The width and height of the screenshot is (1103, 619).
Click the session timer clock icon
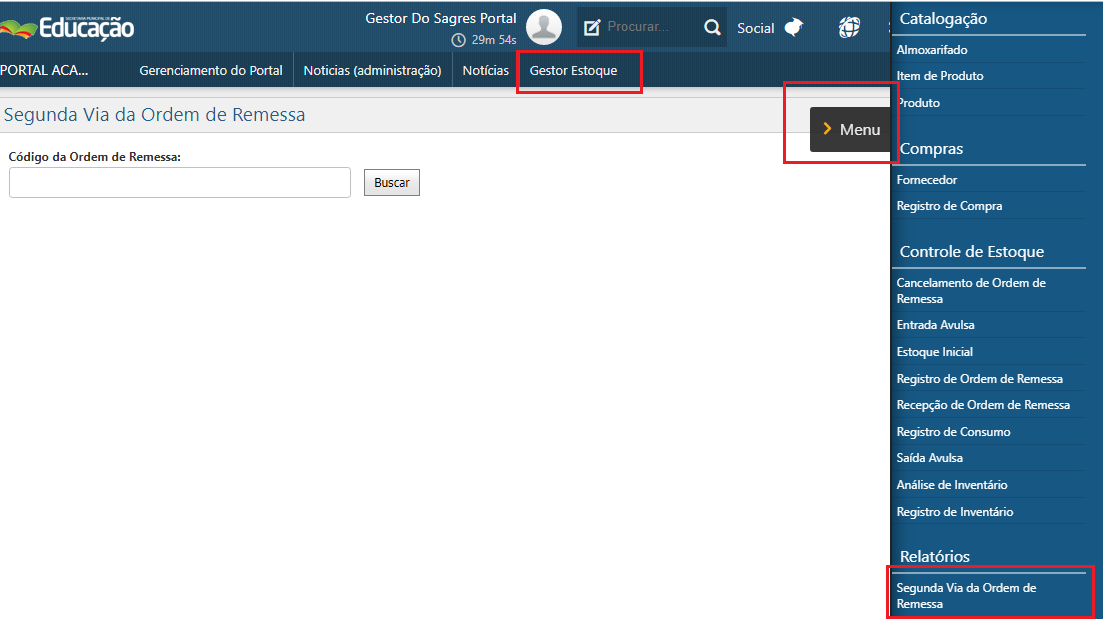coord(458,40)
